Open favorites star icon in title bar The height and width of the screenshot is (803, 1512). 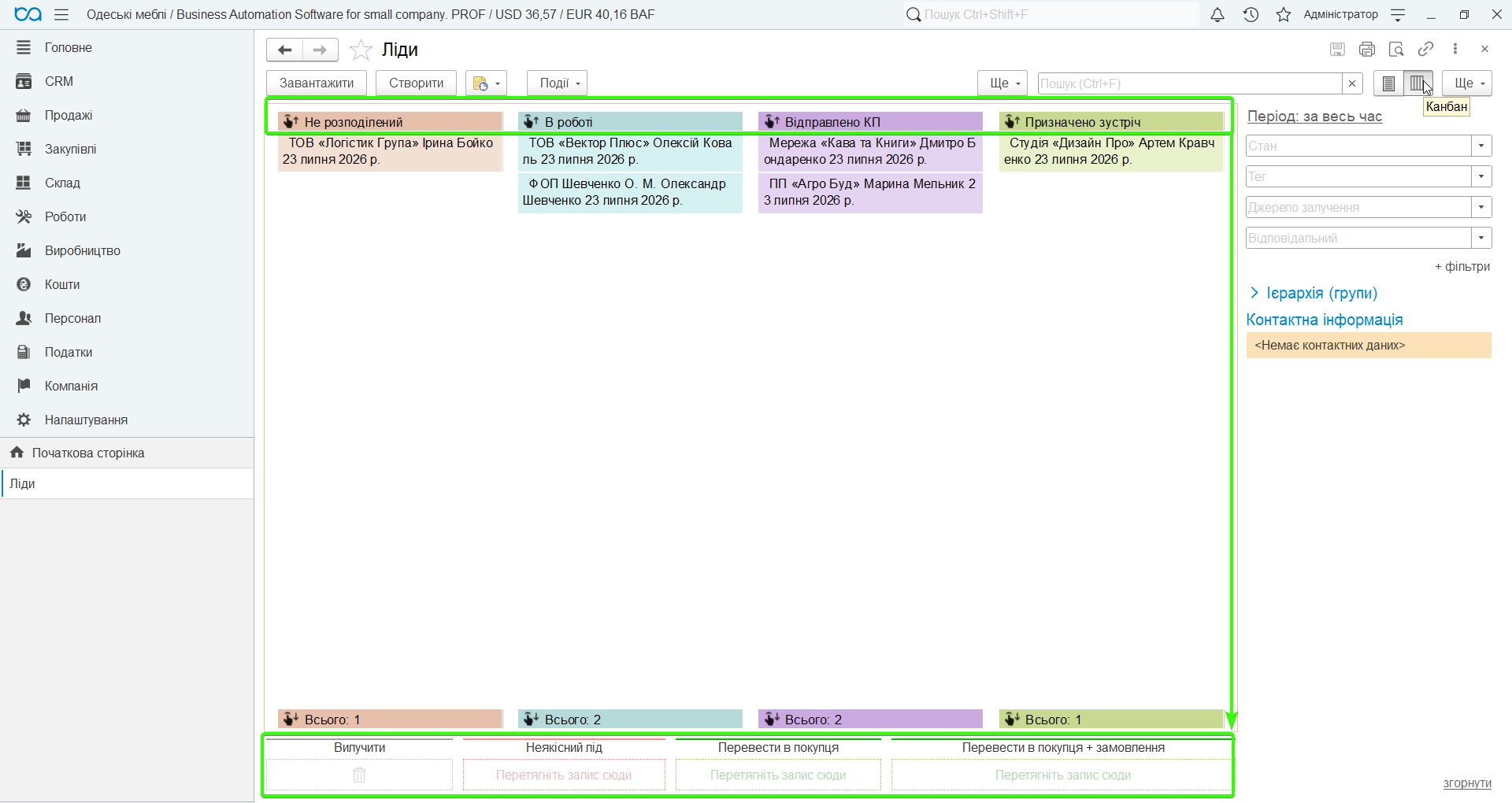[x=1284, y=14]
